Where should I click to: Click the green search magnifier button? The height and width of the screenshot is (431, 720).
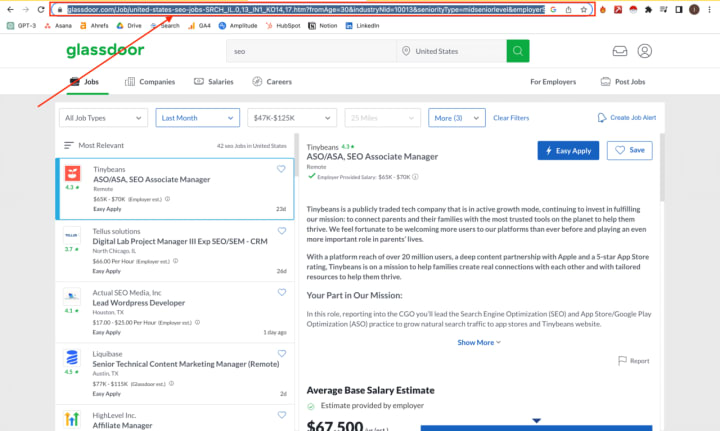(518, 51)
